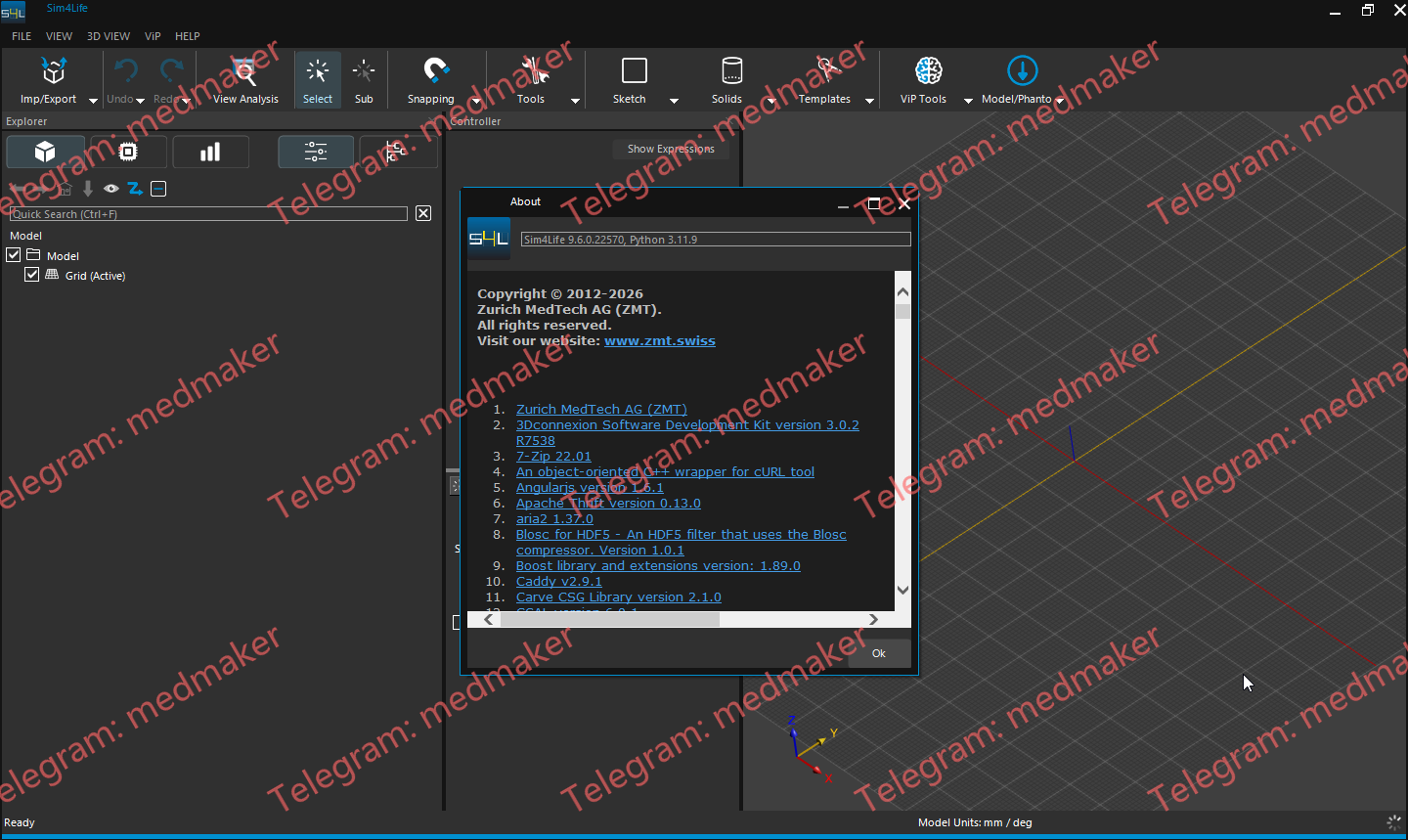Click the Quick Search input field
The image size is (1408, 840).
[208, 213]
